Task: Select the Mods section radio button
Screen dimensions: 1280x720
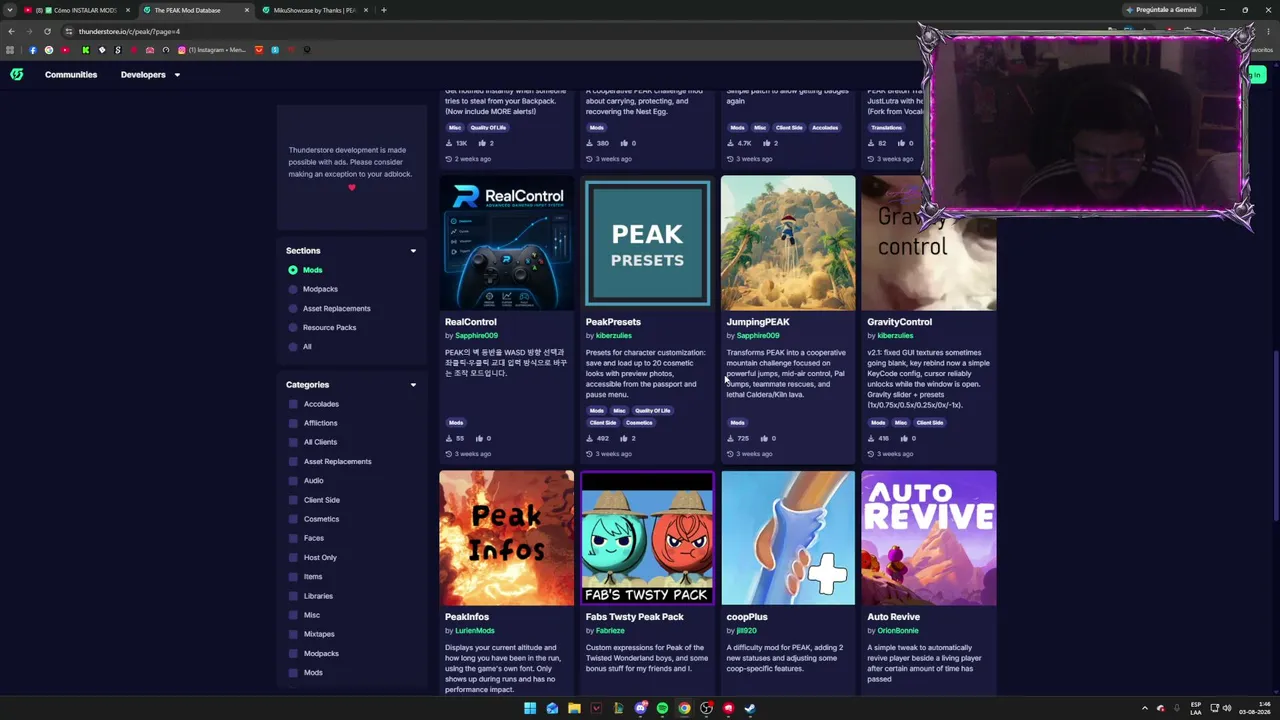Action: (x=293, y=270)
